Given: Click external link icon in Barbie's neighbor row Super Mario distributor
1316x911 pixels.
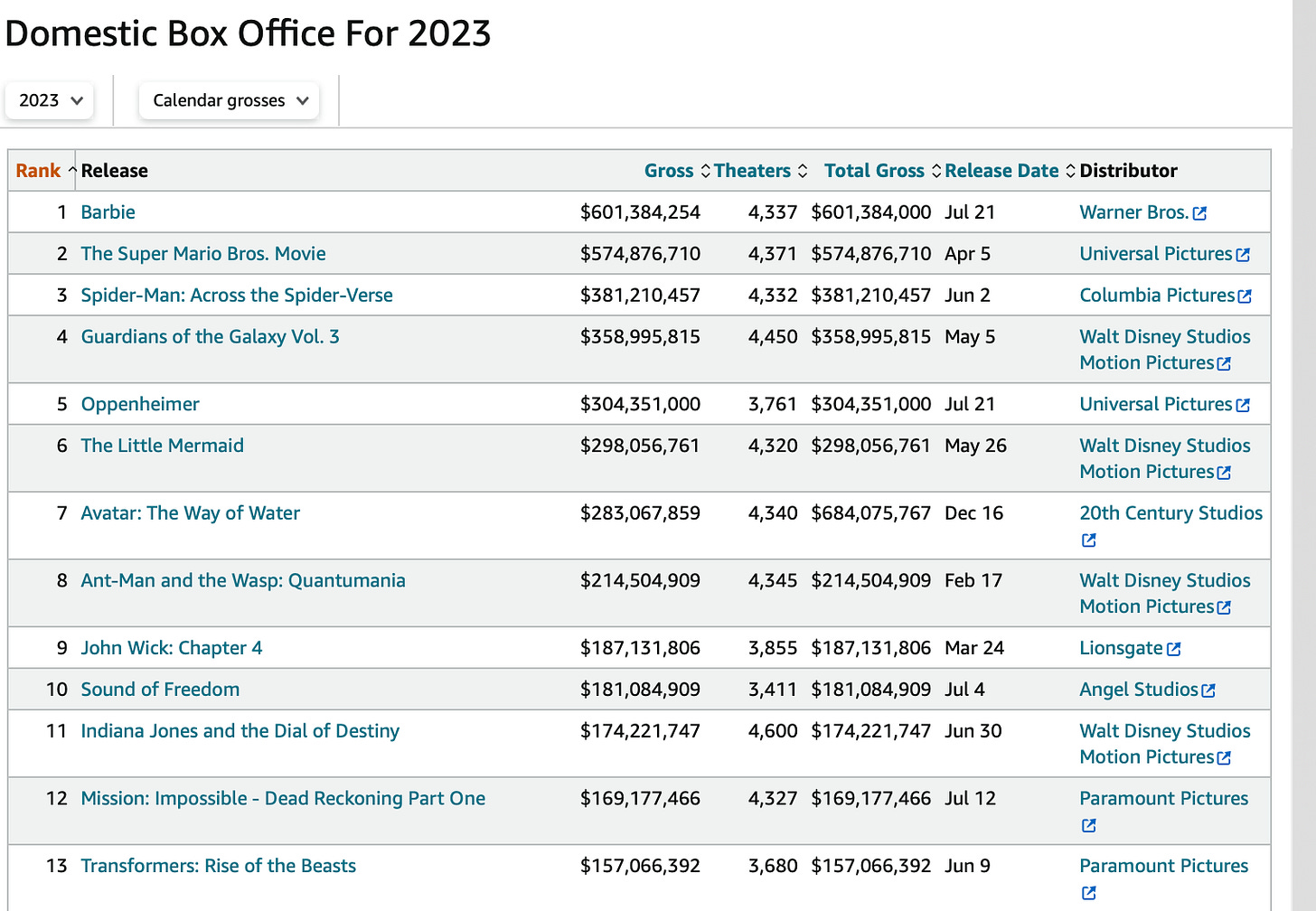Looking at the screenshot, I should (x=1243, y=255).
